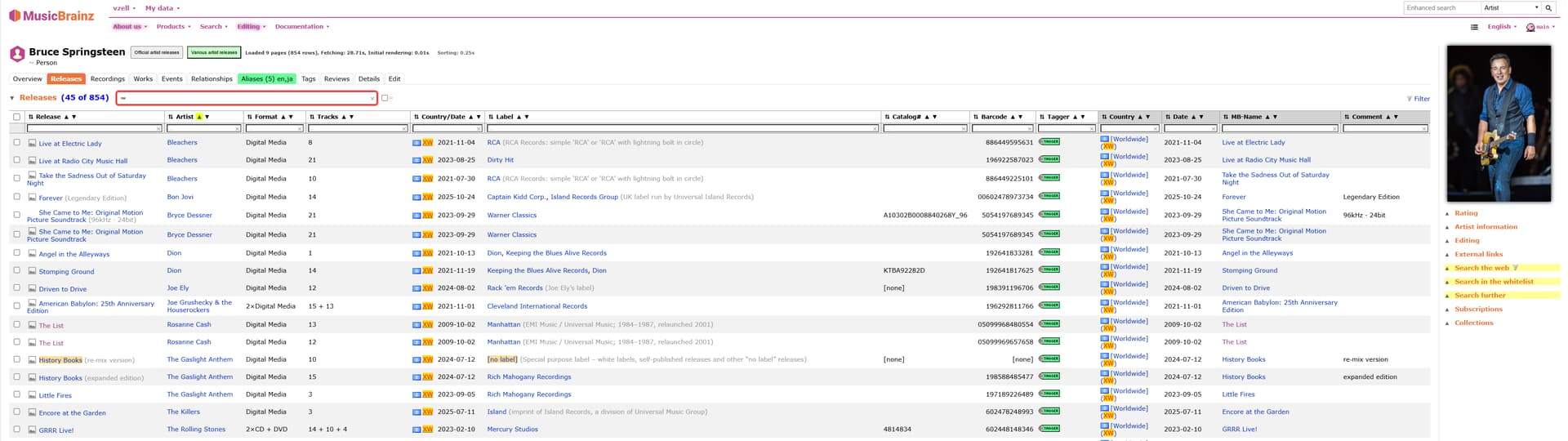Open the Artist search type dropdown
This screenshot has height=441, width=1568.
1511,8
